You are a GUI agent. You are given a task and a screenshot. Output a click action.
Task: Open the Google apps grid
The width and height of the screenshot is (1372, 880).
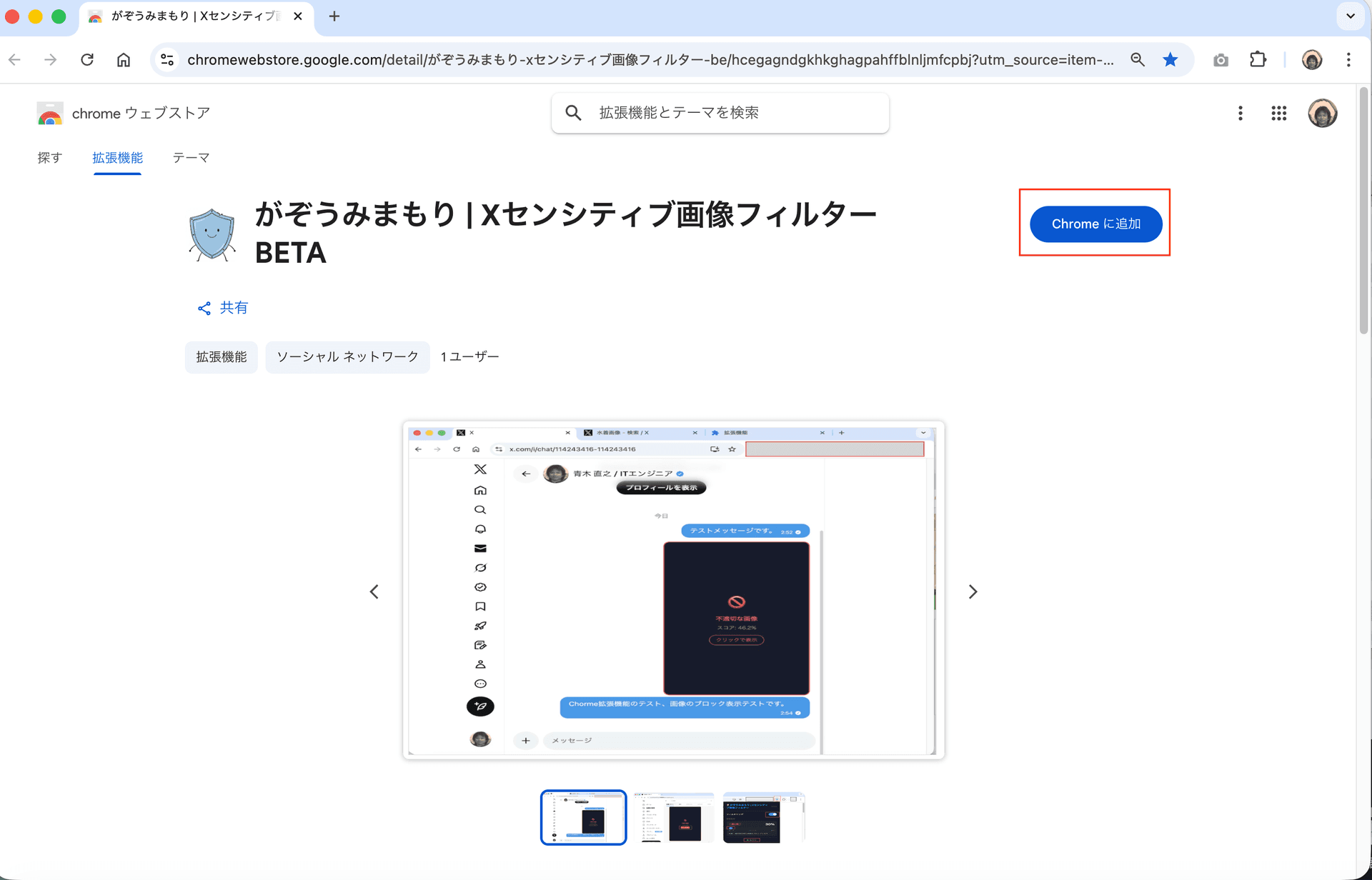1279,114
